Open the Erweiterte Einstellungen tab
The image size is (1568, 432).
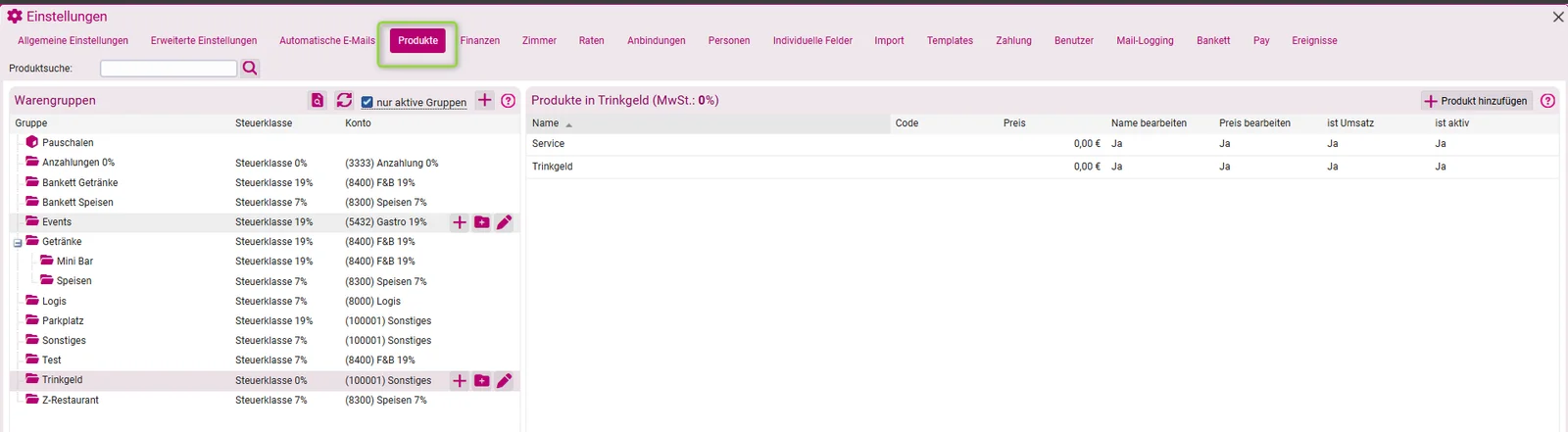(x=204, y=40)
